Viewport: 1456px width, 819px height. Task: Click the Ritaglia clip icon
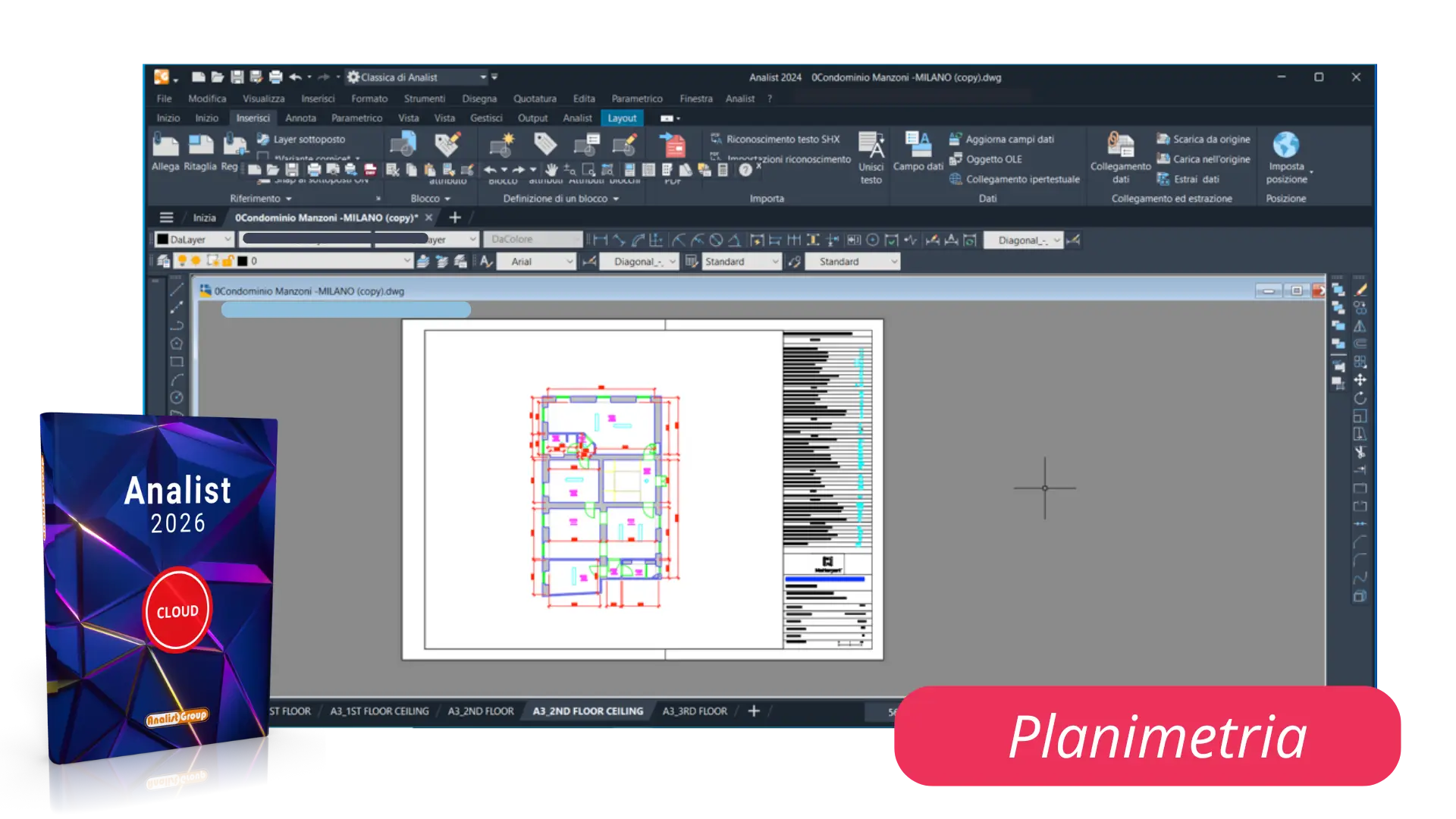tap(200, 146)
